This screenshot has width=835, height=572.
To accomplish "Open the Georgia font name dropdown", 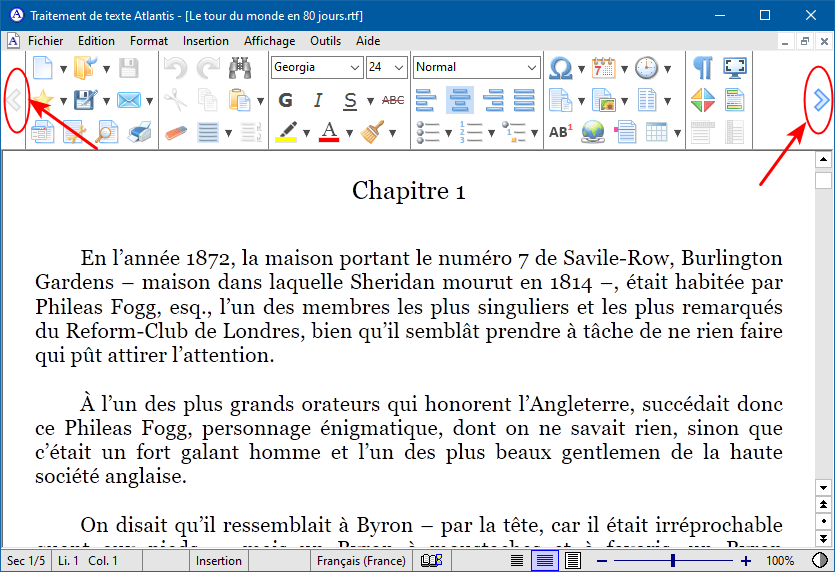I will click(355, 68).
